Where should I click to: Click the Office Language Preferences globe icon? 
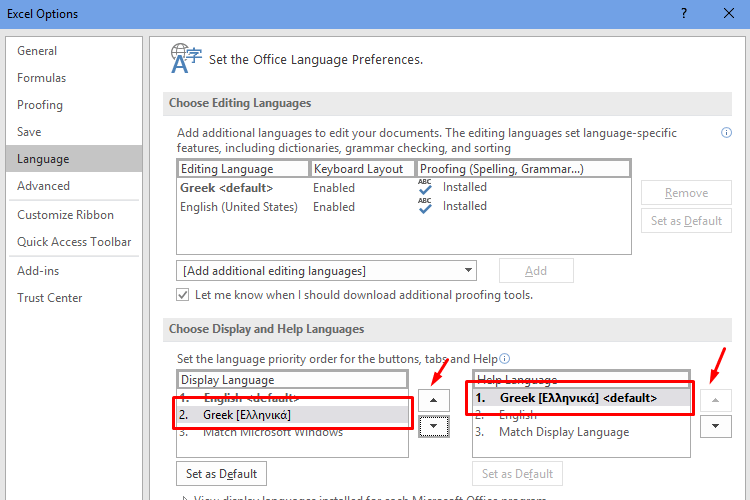[x=186, y=59]
